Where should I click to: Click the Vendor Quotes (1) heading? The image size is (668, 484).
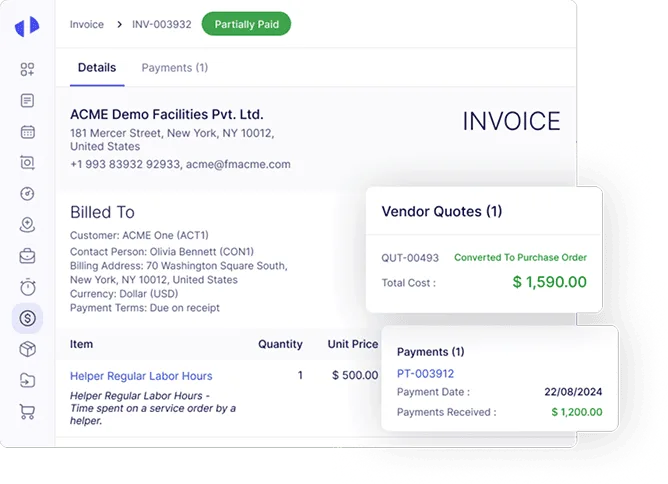click(442, 211)
